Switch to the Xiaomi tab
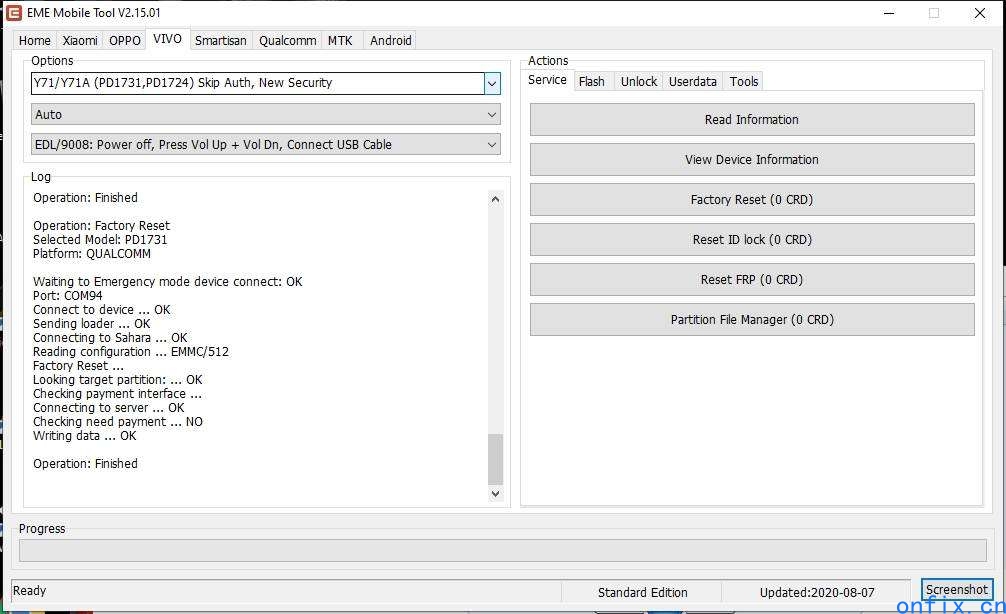1006x614 pixels. (80, 40)
